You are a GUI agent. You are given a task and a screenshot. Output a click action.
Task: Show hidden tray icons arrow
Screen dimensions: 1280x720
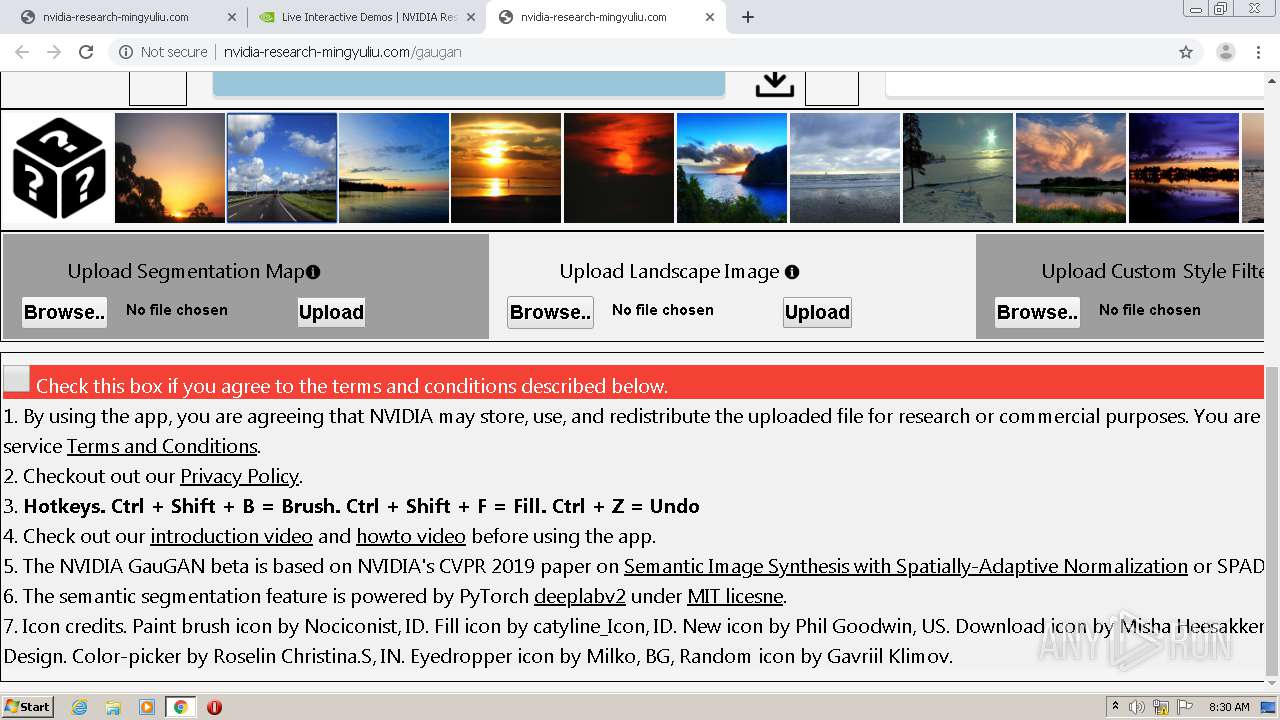tap(1115, 707)
